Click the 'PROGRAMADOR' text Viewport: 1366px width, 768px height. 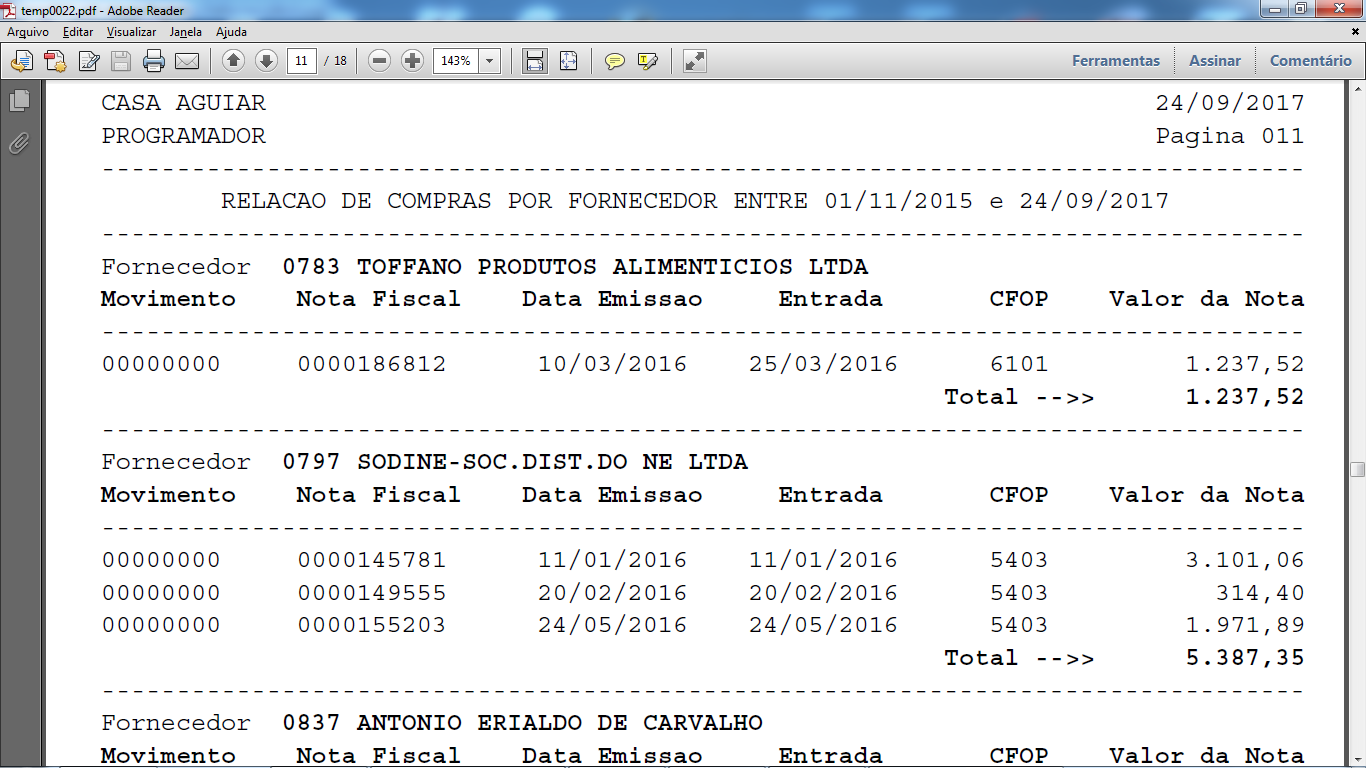coord(184,136)
